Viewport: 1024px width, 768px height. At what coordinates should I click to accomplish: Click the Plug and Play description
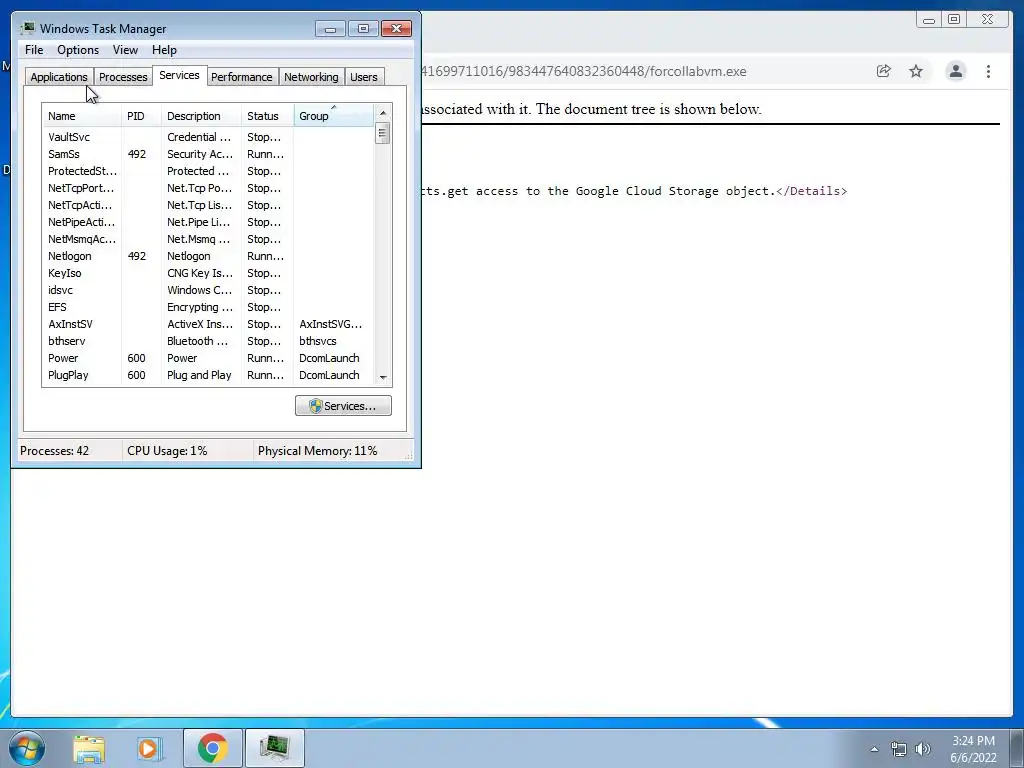[199, 375]
